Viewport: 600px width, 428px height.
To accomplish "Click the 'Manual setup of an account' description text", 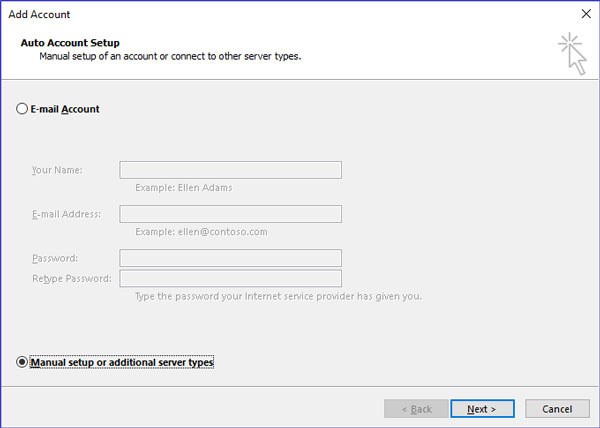I will point(170,56).
